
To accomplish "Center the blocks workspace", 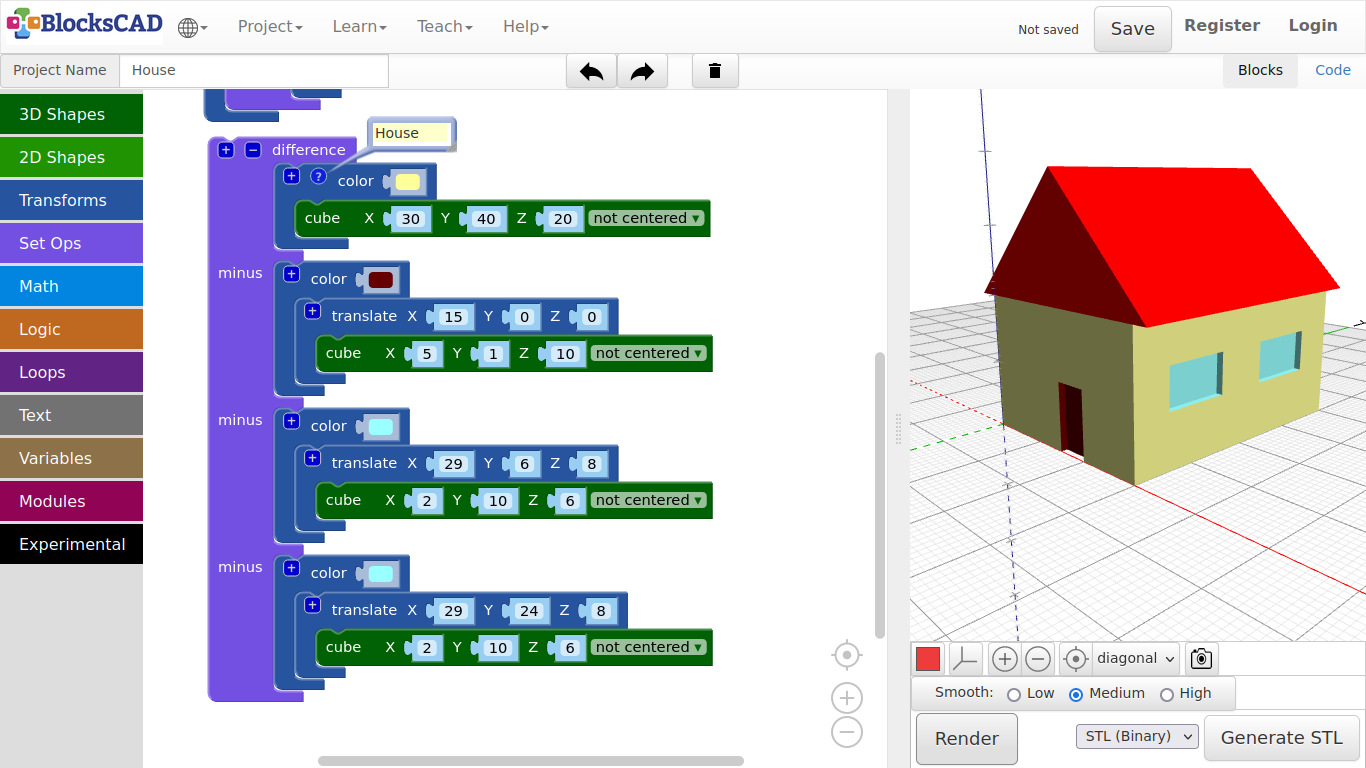I will (x=847, y=655).
